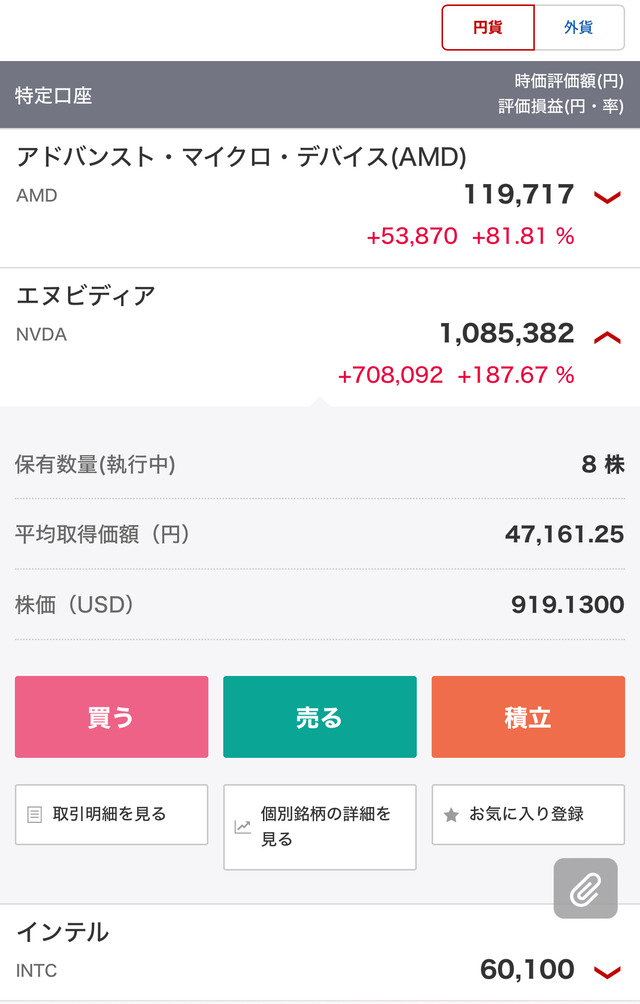This screenshot has height=1004, width=640.
Task: Expand the AMD holding details chevron
Action: click(607, 197)
